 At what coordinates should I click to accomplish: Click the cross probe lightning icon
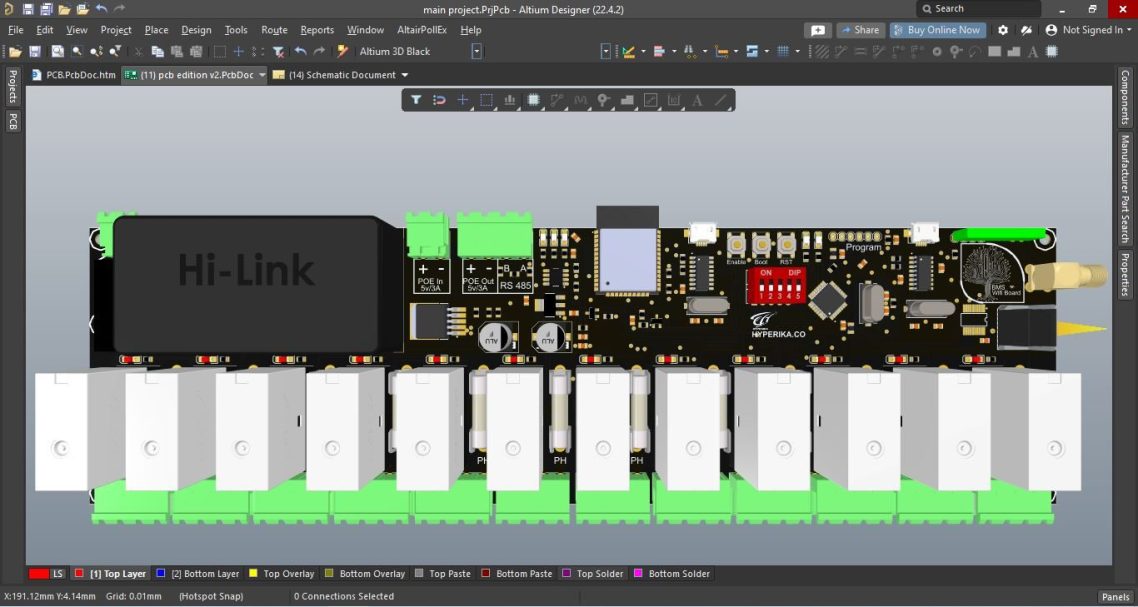[x=343, y=52]
